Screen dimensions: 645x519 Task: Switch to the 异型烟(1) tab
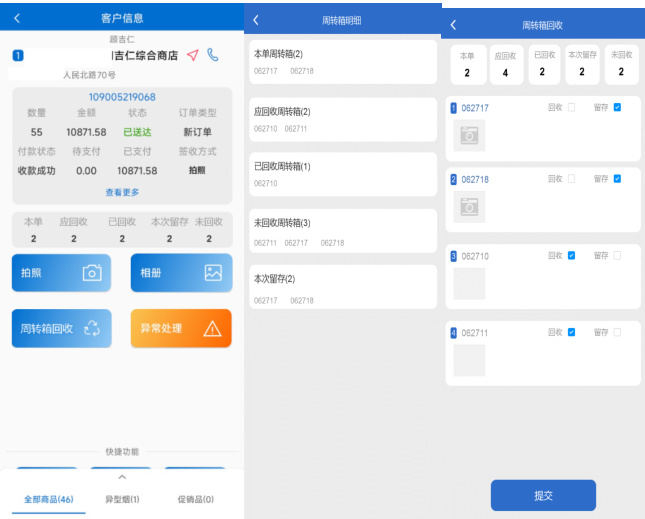point(122,499)
